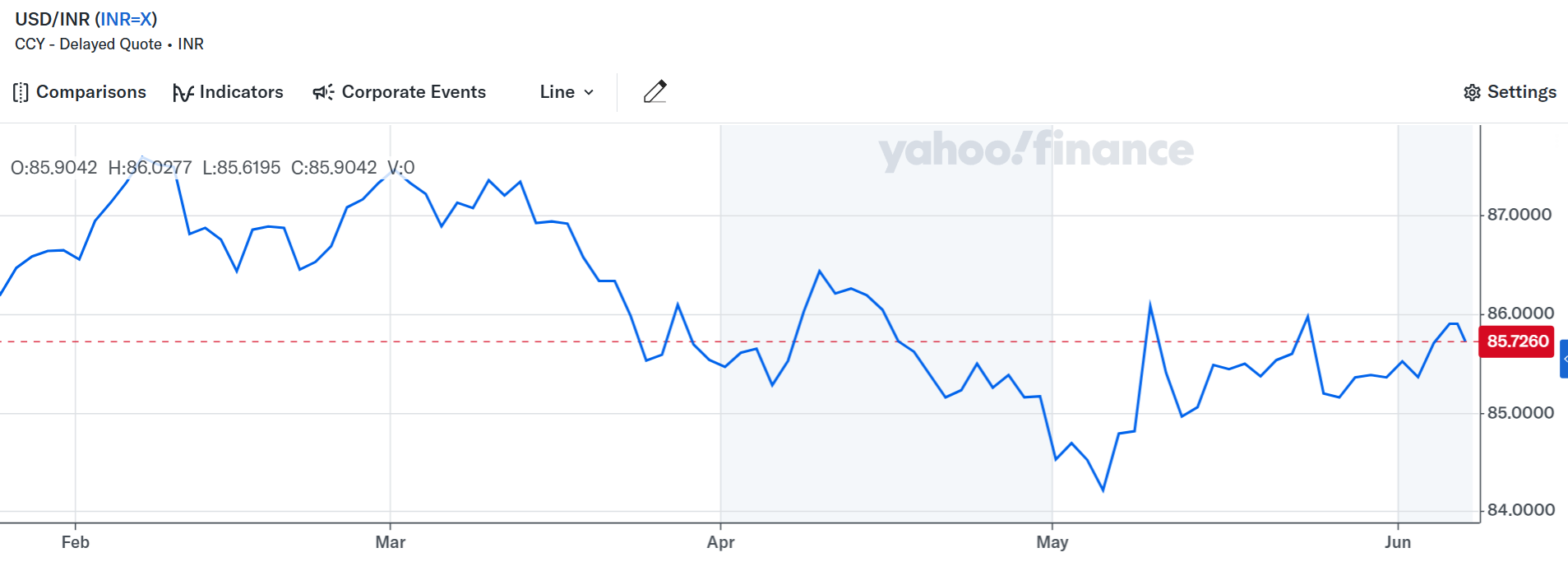Expand the collapsed right panel chevron
Image resolution: width=1568 pixels, height=585 pixels.
1562,359
